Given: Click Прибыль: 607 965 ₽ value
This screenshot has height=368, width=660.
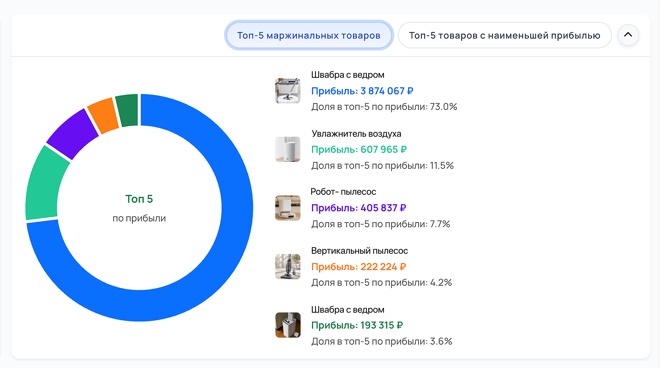Looking at the screenshot, I should pyautogui.click(x=359, y=149).
